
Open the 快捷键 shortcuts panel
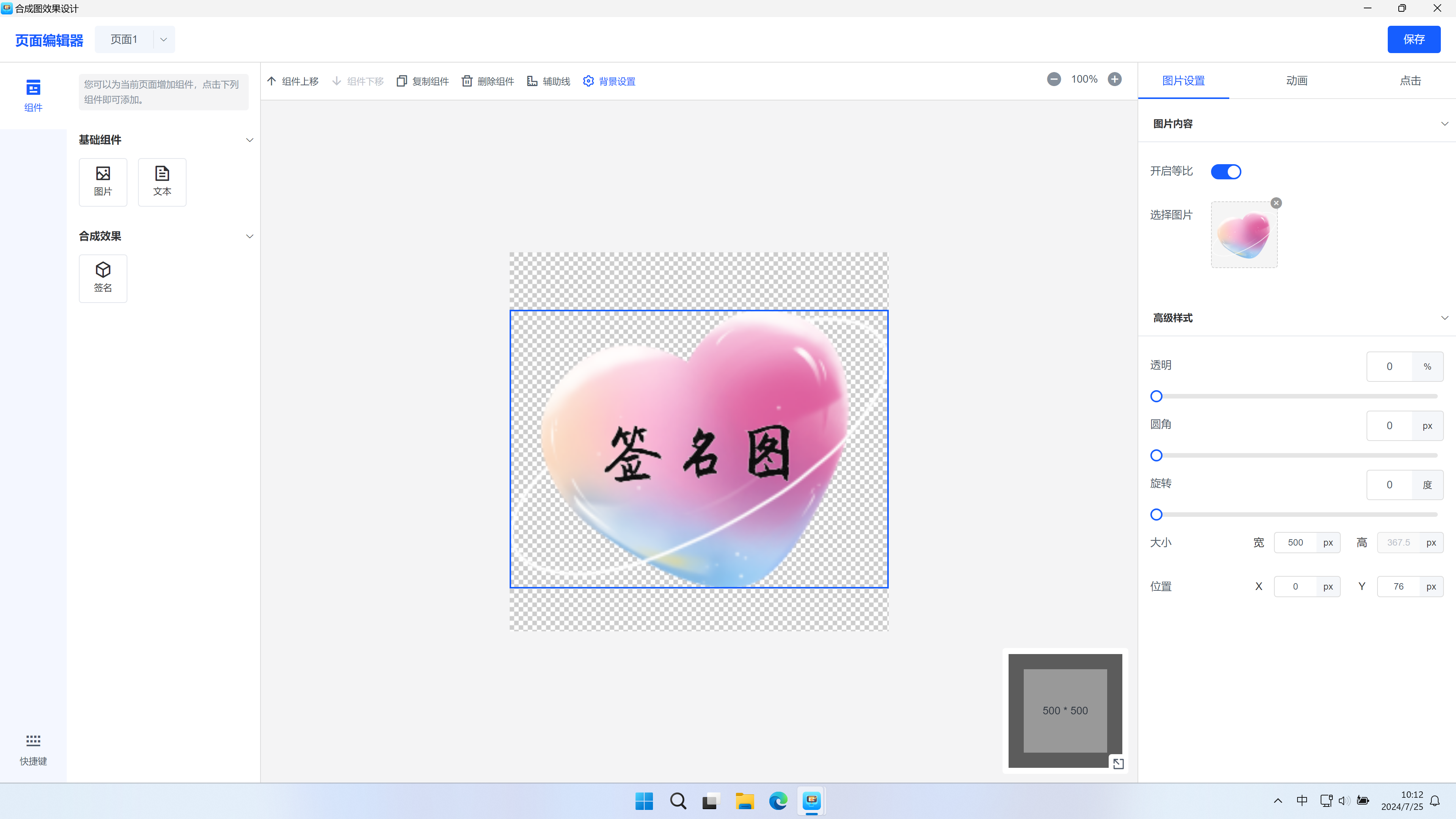(33, 751)
